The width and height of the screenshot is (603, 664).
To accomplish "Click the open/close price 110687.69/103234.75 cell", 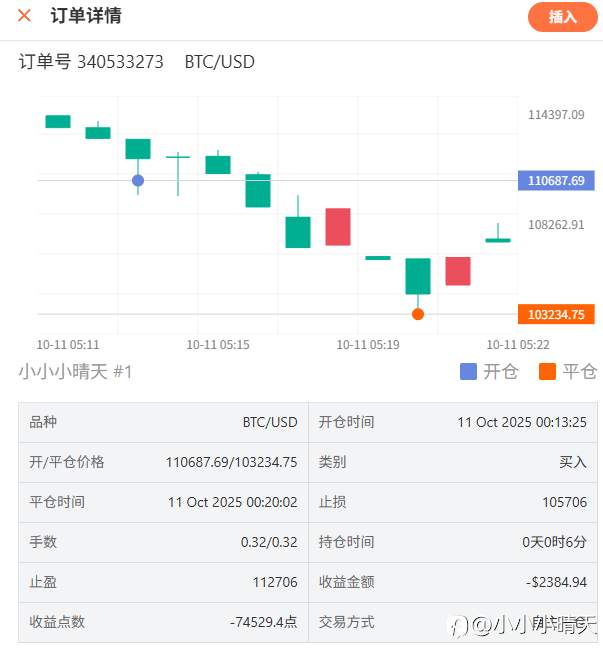I will click(x=232, y=462).
